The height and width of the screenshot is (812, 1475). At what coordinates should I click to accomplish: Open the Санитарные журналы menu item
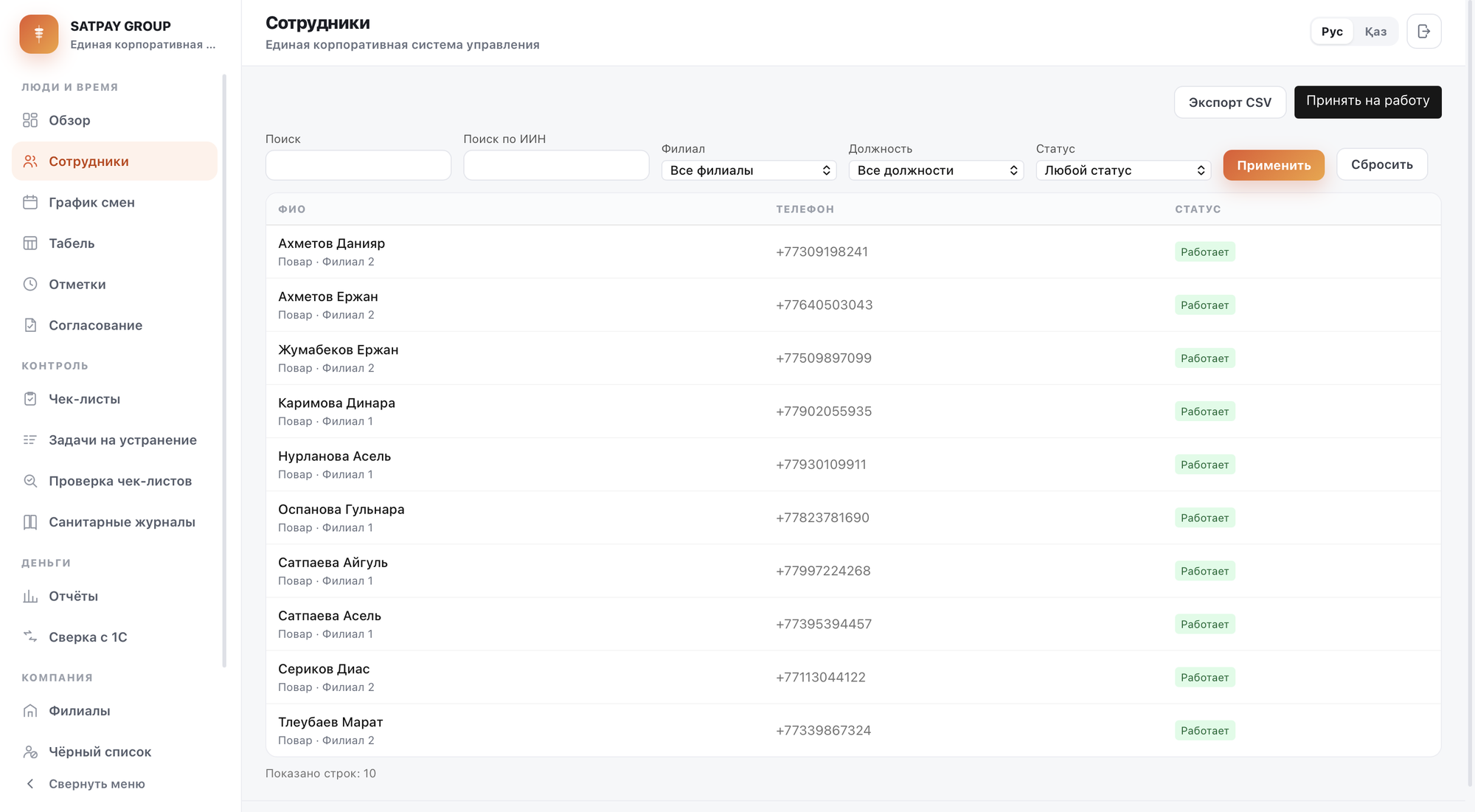tap(114, 522)
